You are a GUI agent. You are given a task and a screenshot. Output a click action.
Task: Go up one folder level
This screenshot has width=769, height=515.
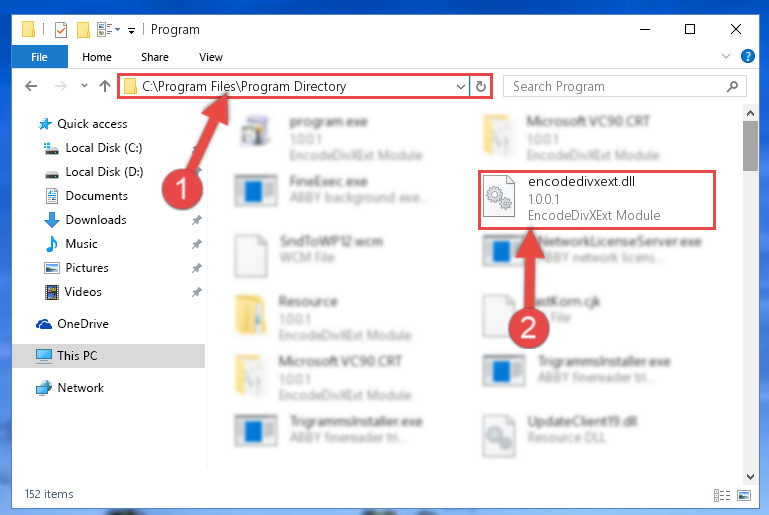tap(104, 86)
